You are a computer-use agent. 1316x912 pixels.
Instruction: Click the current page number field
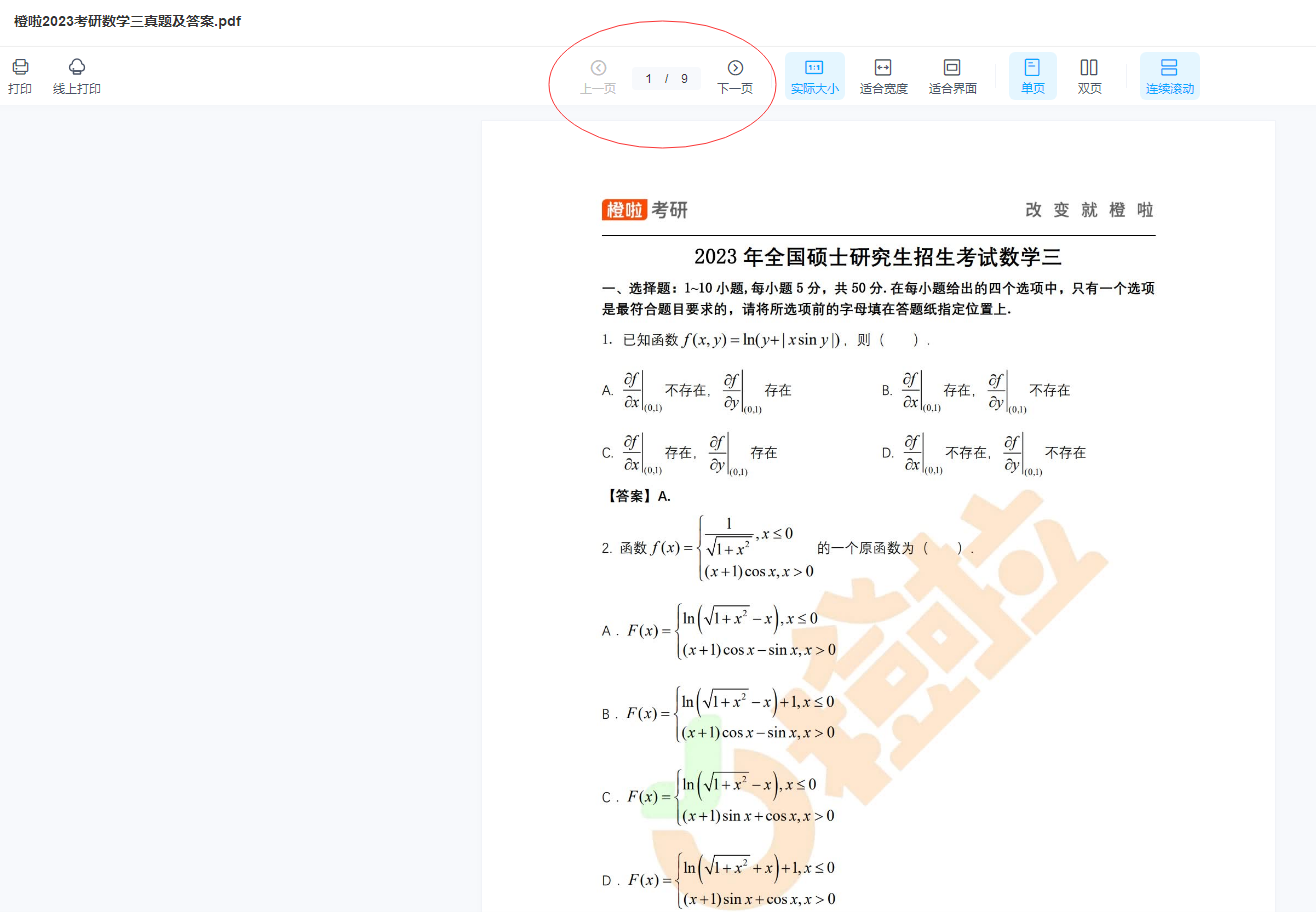point(650,79)
